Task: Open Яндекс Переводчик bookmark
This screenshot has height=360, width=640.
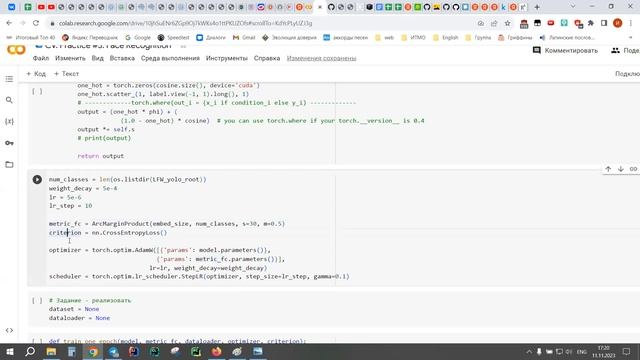Action: click(x=90, y=38)
